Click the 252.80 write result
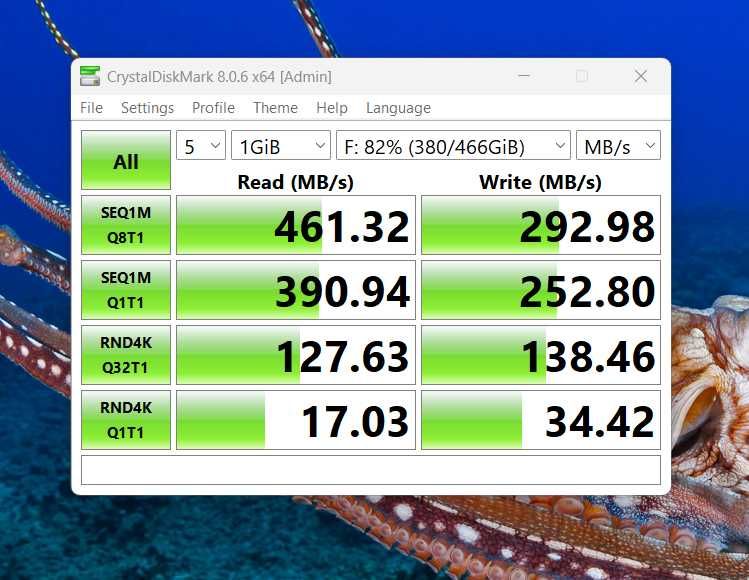749x580 pixels. 541,290
